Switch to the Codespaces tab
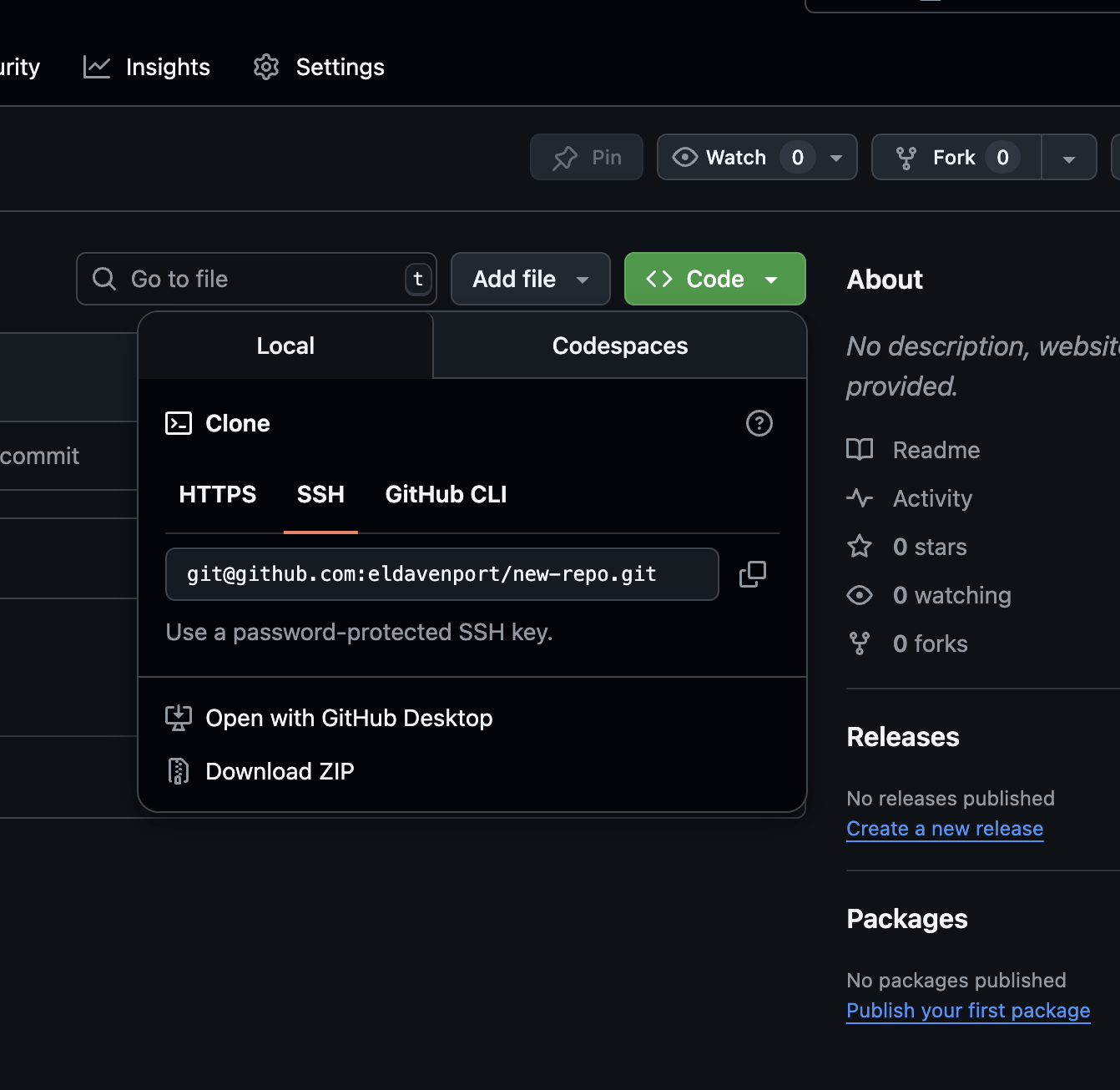 coord(619,346)
